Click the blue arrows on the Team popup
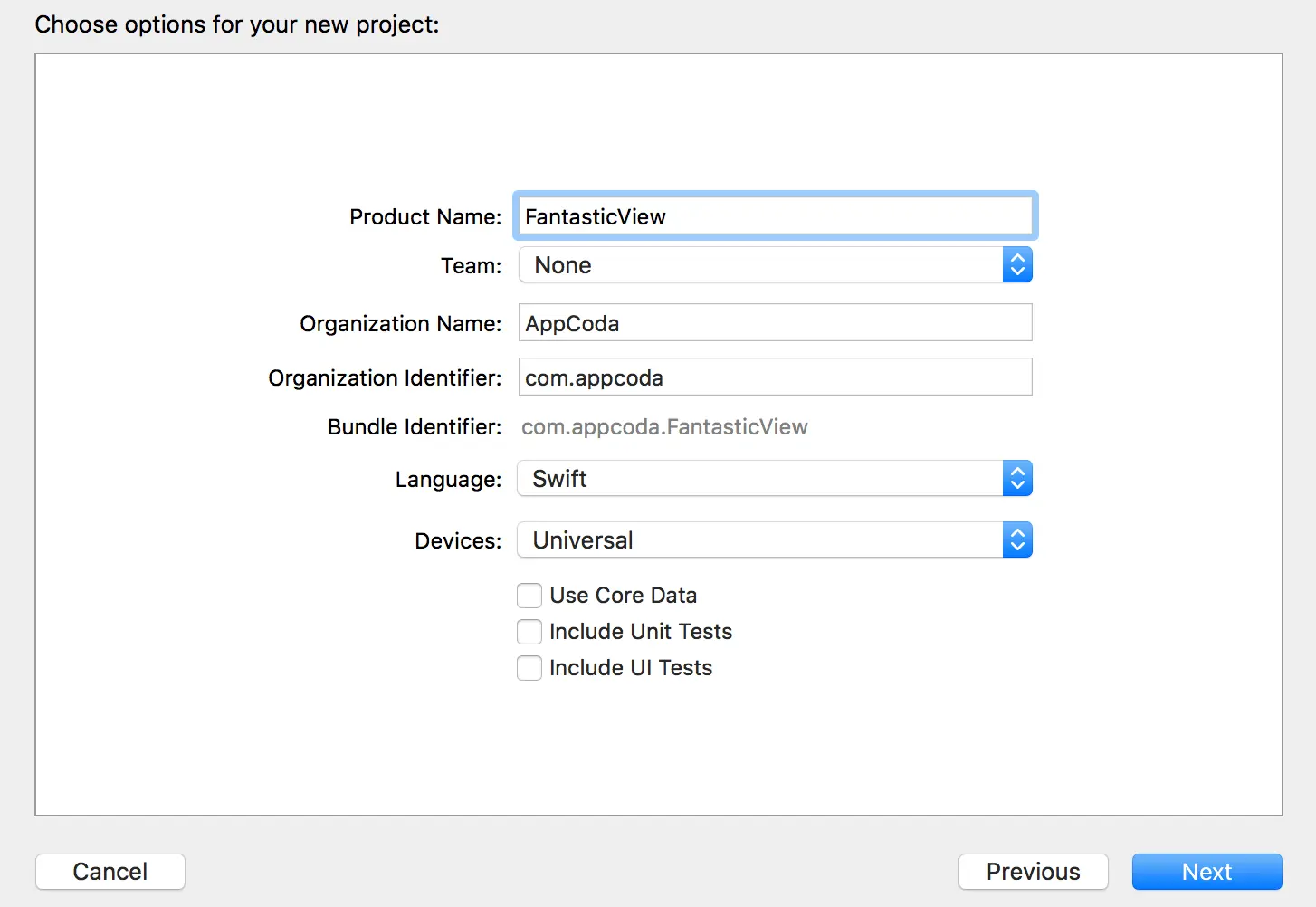 (x=1017, y=265)
